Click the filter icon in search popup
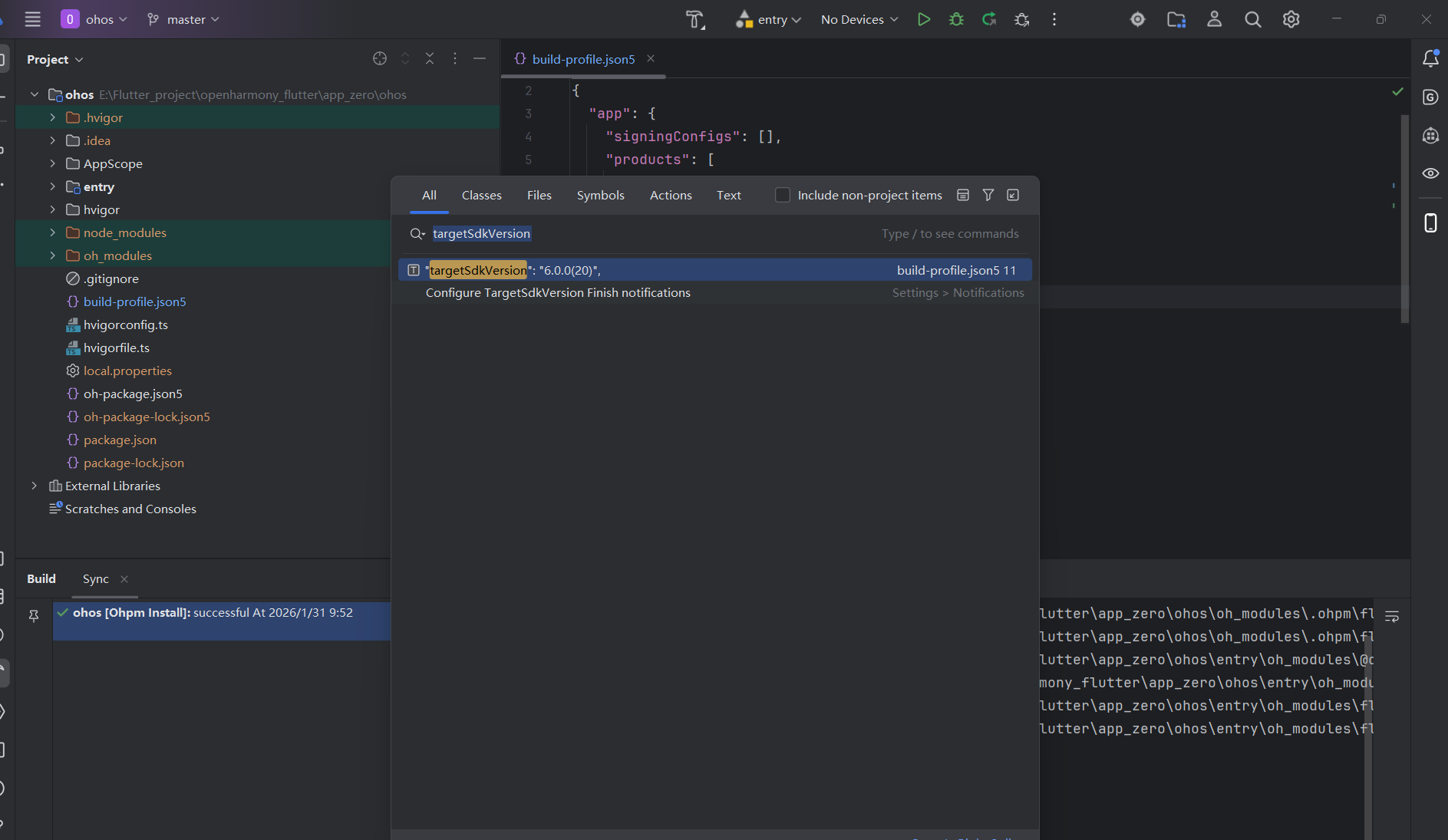 tap(988, 195)
